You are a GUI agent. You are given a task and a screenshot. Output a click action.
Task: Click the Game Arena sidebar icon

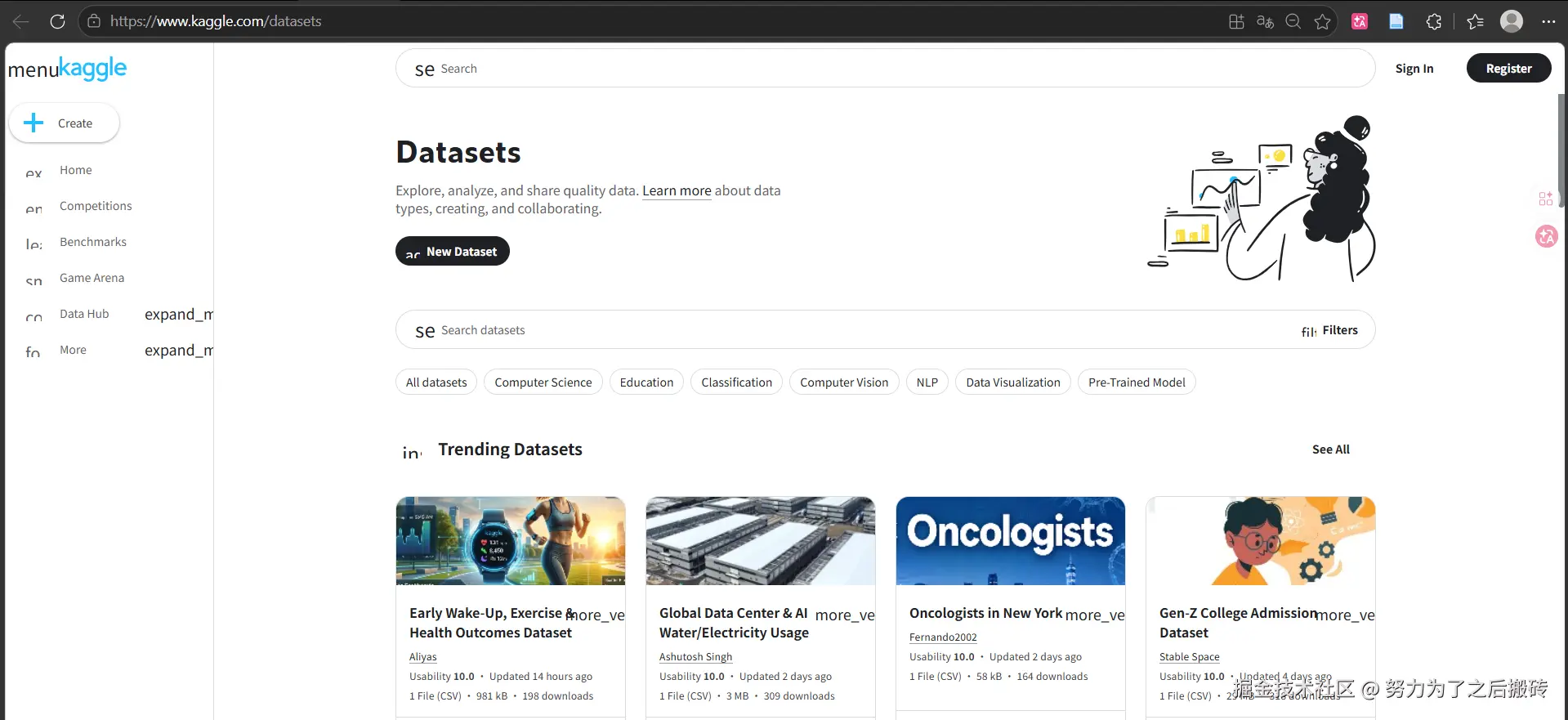(x=34, y=280)
